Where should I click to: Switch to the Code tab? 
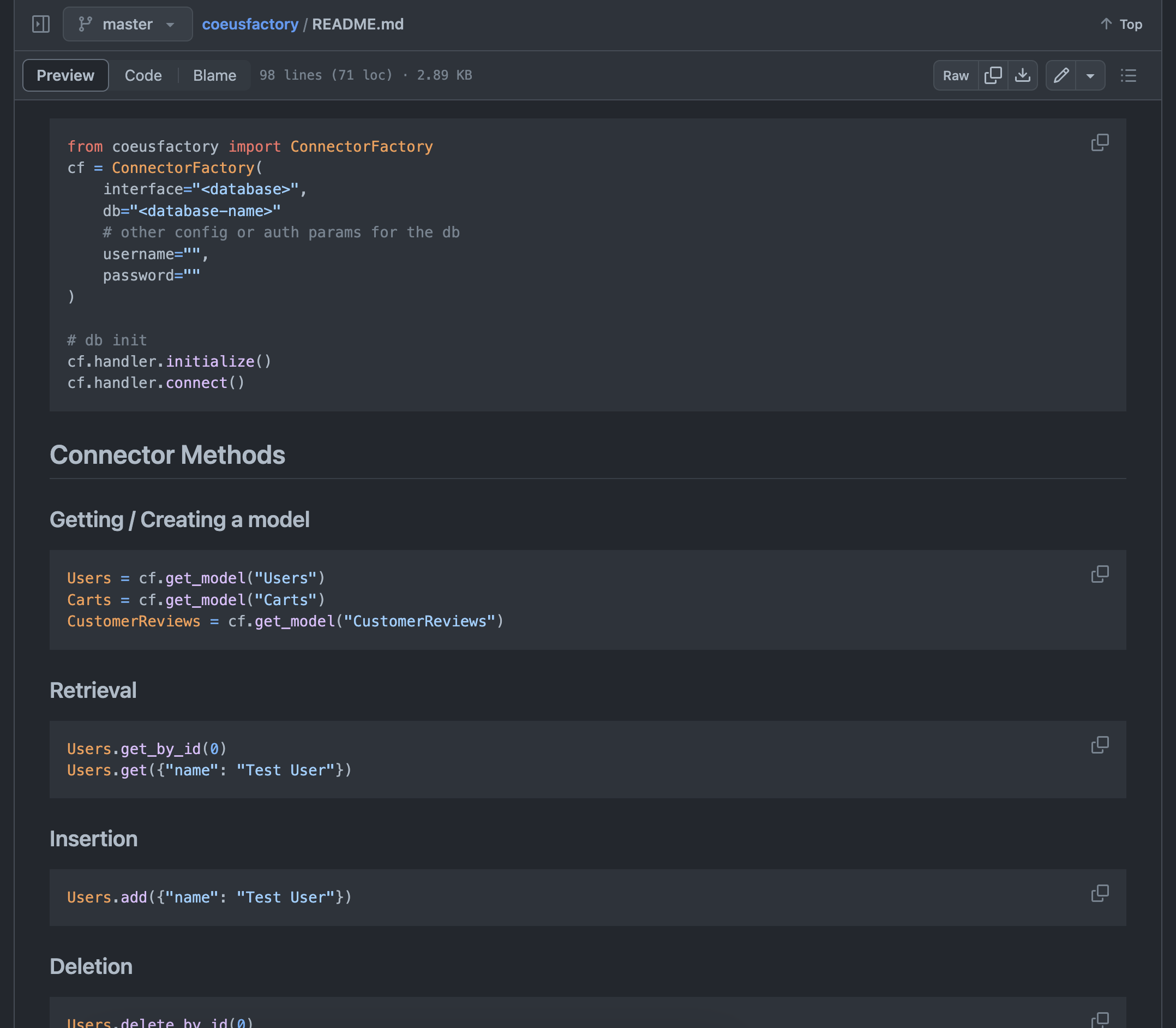coord(143,75)
